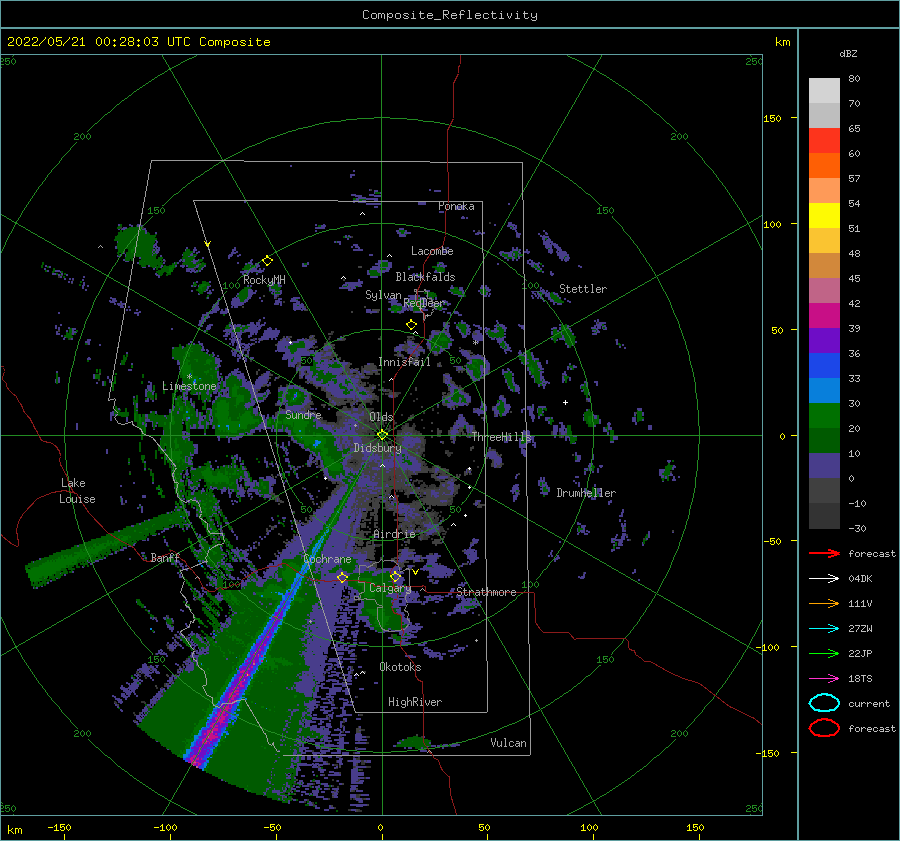Select the cyan 27ZW arrow legend icon
This screenshot has height=841, width=900.
pyautogui.click(x=824, y=629)
